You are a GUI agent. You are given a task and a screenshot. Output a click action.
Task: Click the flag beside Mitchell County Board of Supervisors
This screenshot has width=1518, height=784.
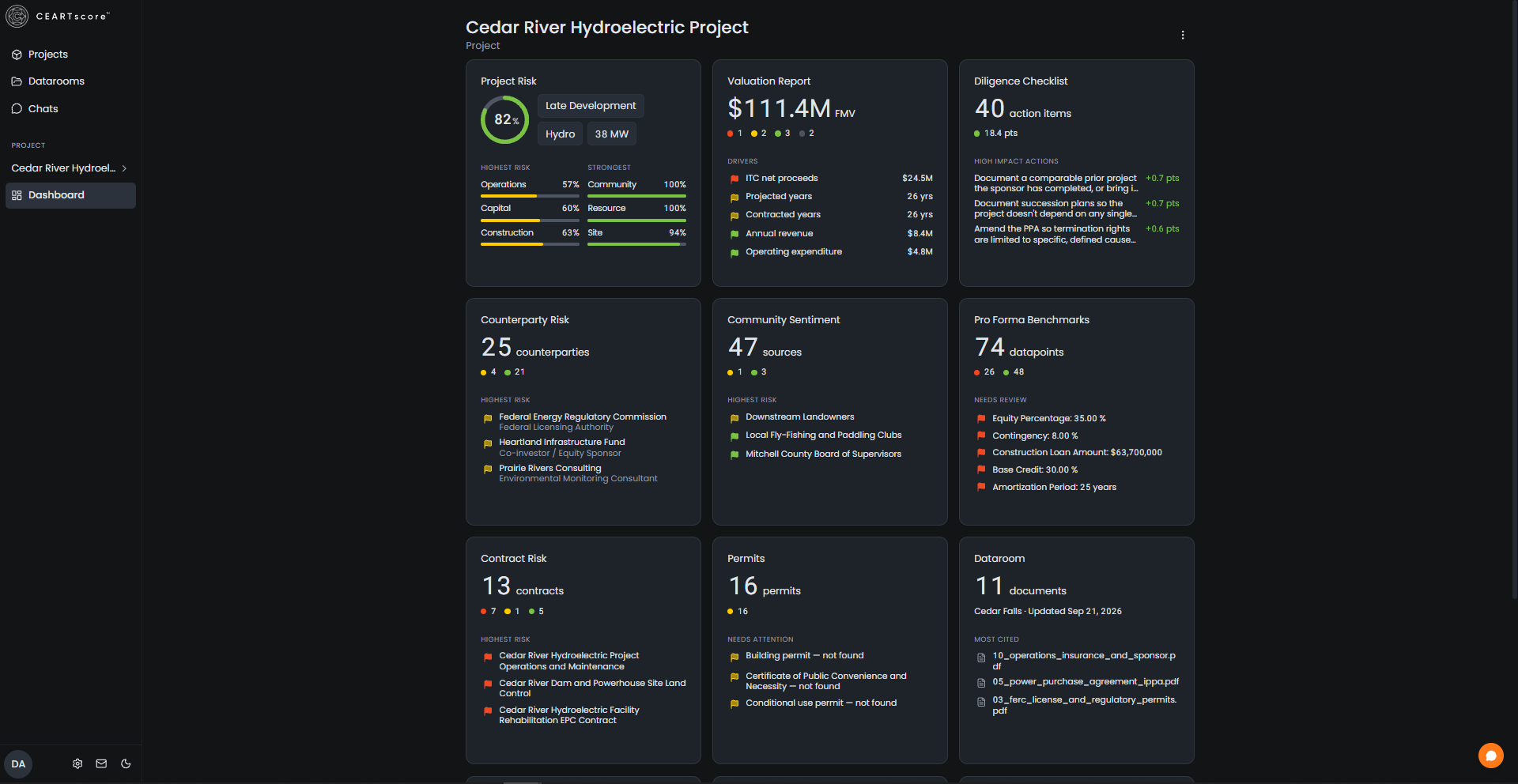pos(734,454)
